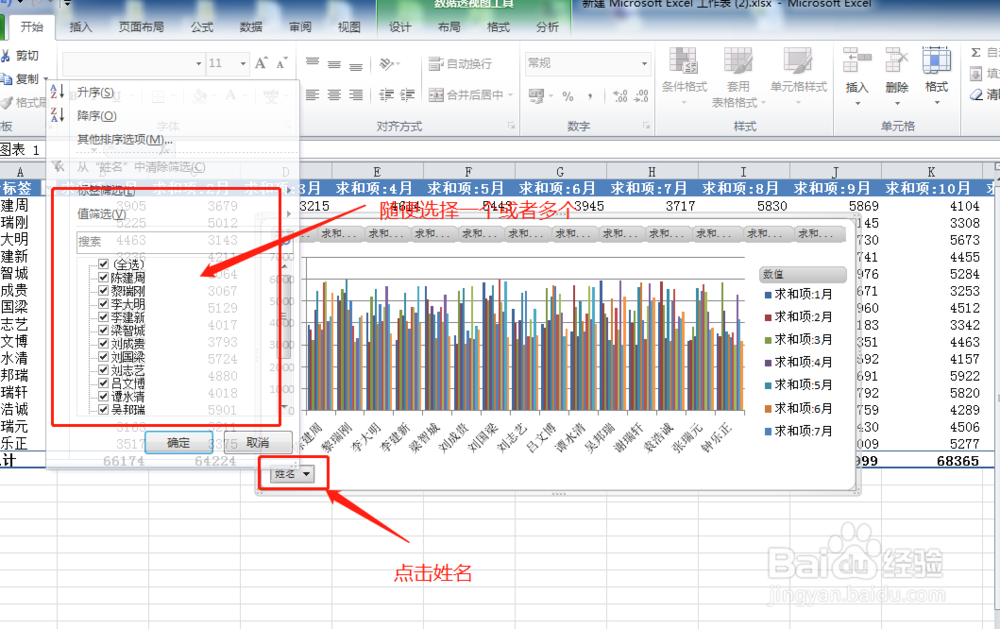Open the 设计 pivot chart tab
Viewport: 1000px width, 629px height.
(x=400, y=27)
